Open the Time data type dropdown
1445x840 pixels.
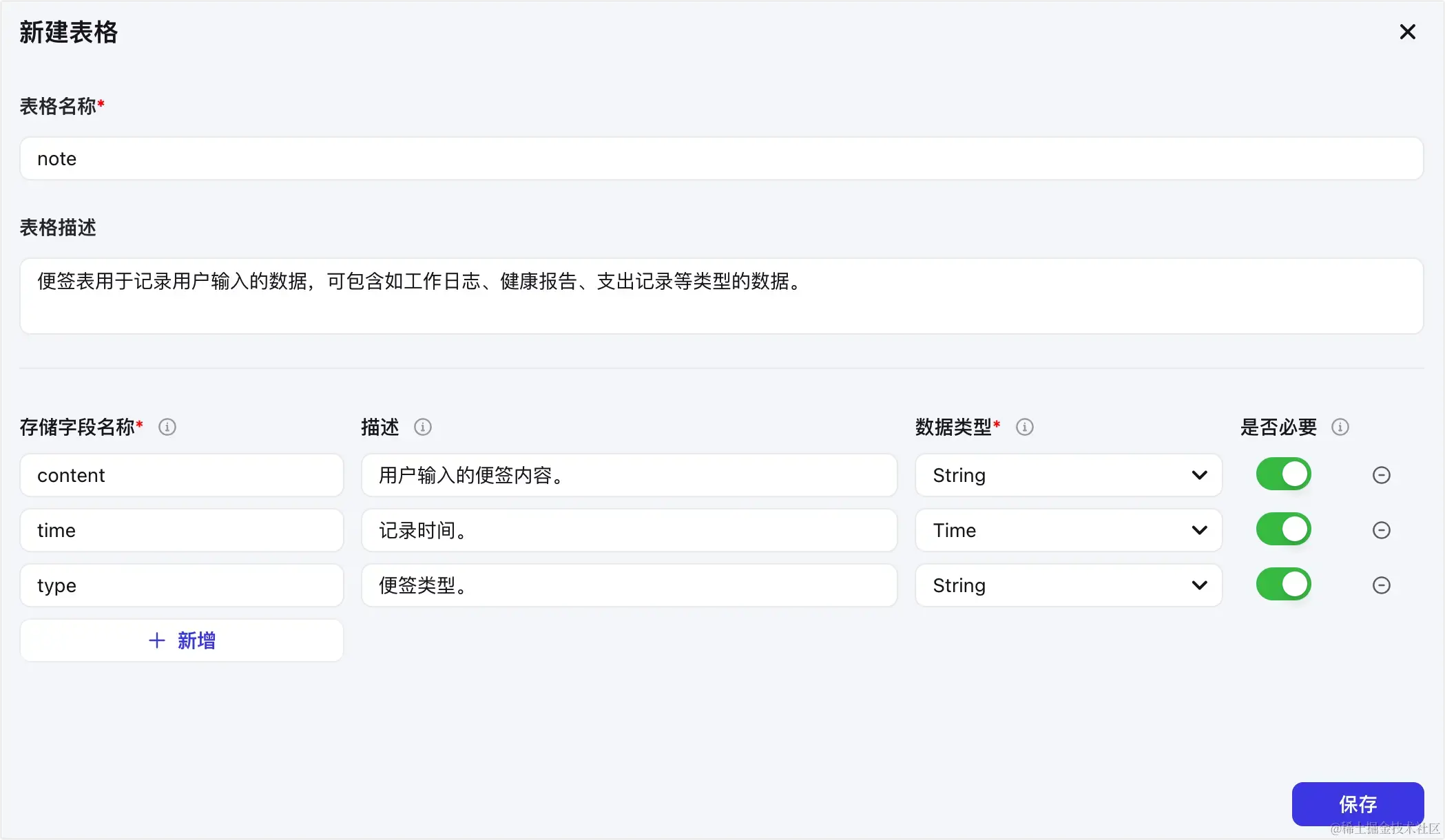pos(1069,530)
